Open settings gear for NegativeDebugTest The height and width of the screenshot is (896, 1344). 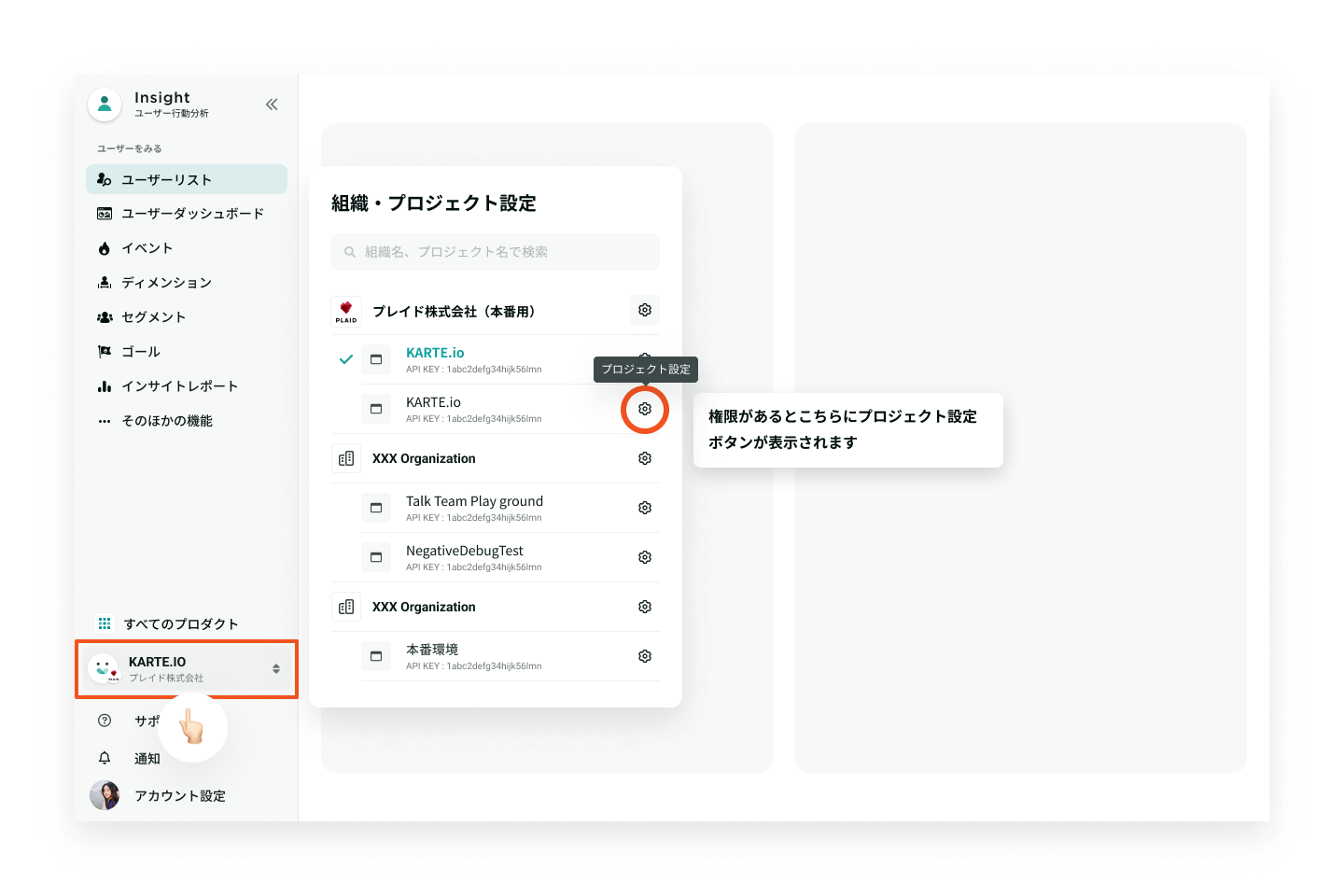(645, 557)
